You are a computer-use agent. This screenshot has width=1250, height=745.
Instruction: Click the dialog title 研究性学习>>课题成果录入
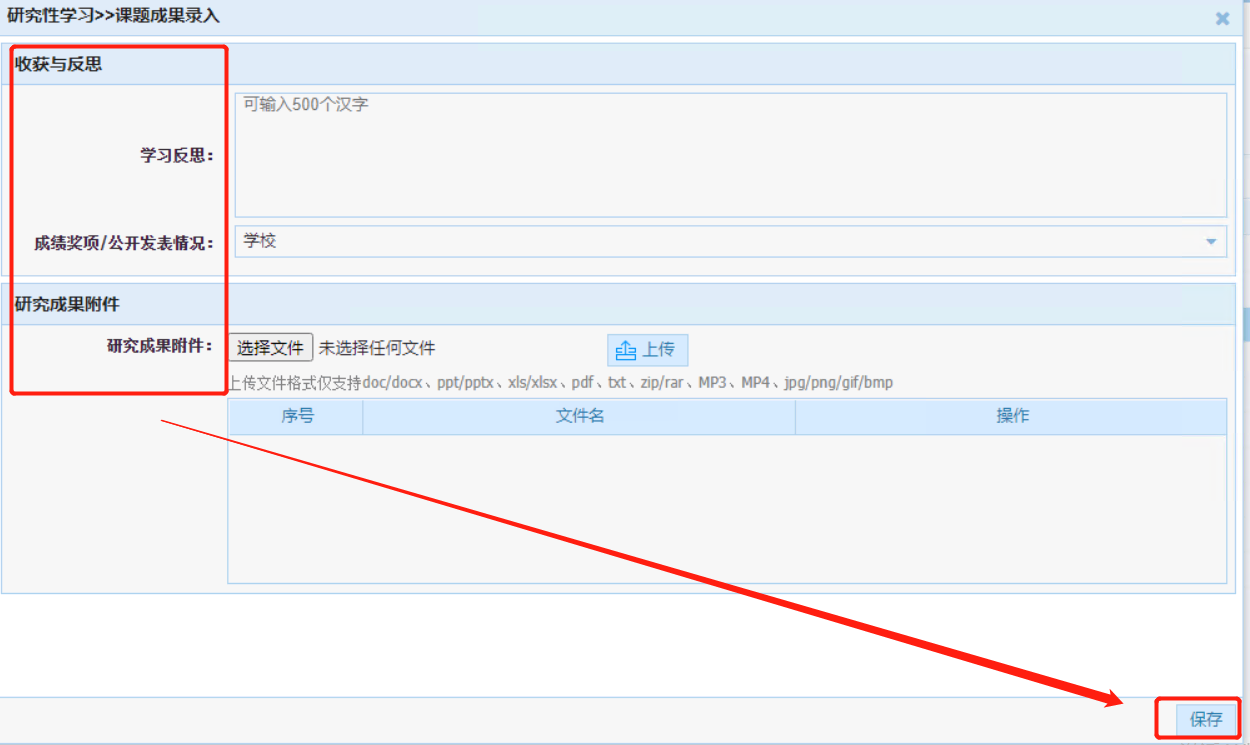point(113,16)
